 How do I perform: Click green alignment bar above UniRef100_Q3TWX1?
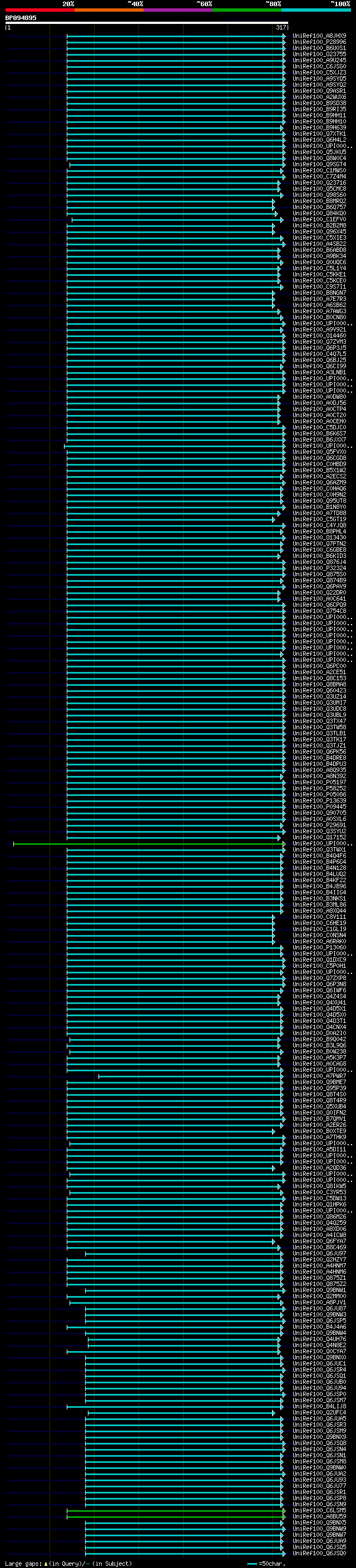pyautogui.click(x=149, y=844)
